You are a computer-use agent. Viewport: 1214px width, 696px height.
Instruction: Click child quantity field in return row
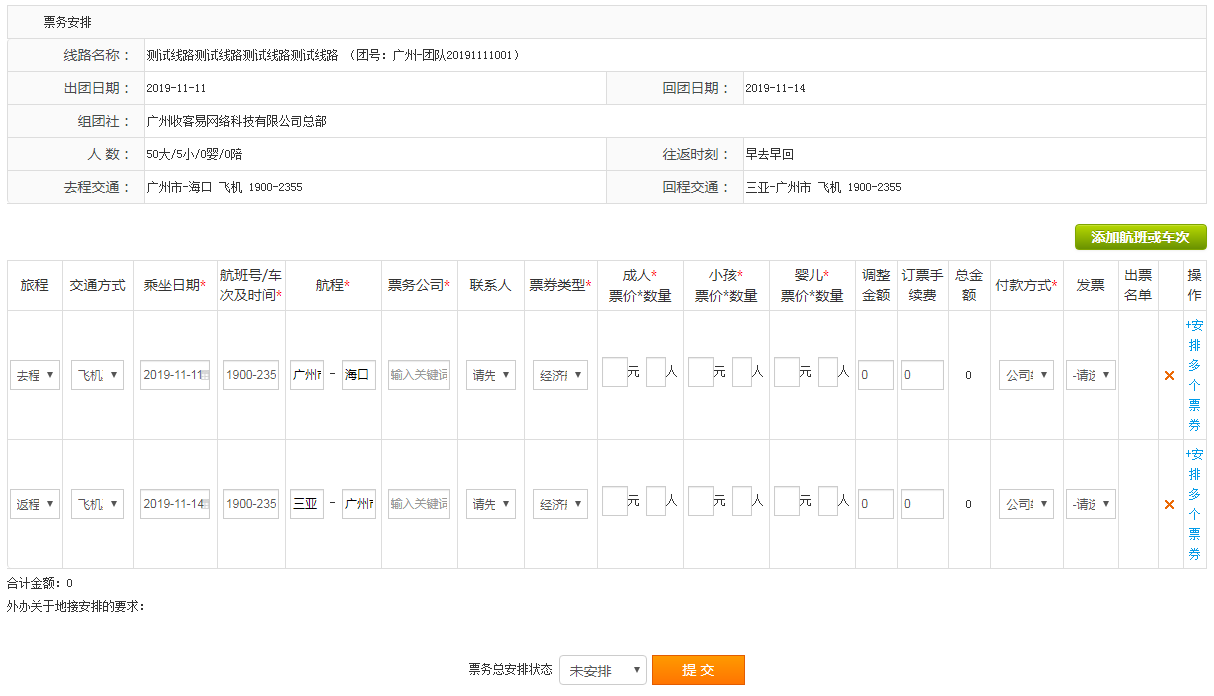coord(741,500)
